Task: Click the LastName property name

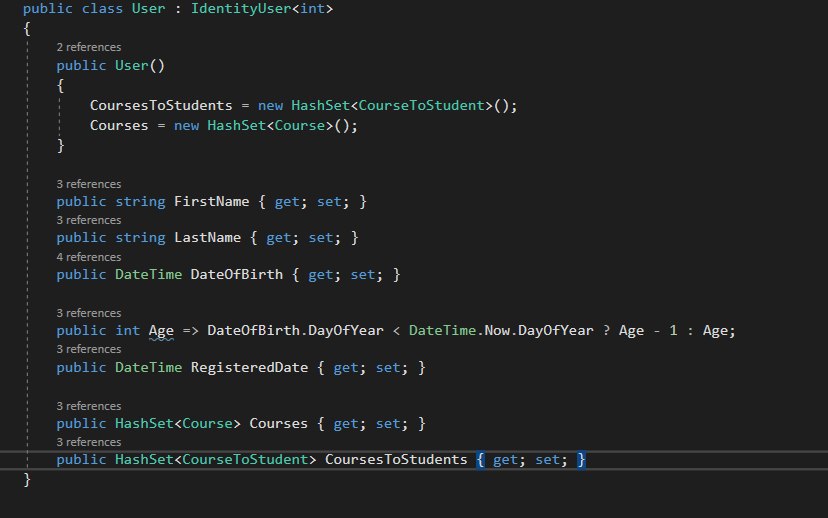Action: click(x=207, y=238)
